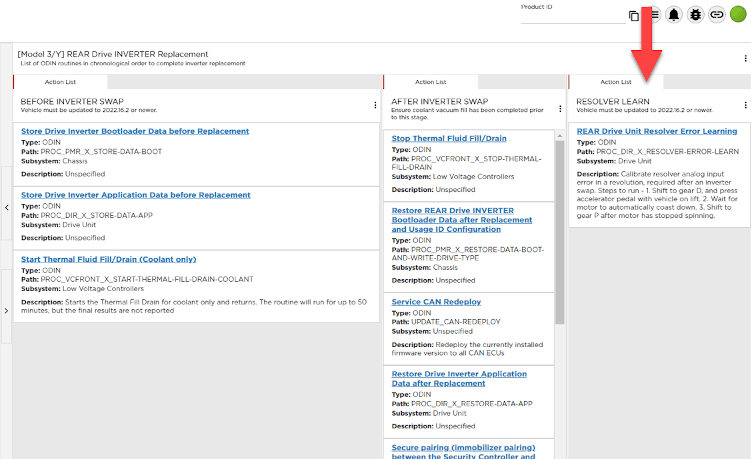Open three-dot menu for RESOLVER LEARN
The height and width of the screenshot is (459, 752).
point(745,105)
